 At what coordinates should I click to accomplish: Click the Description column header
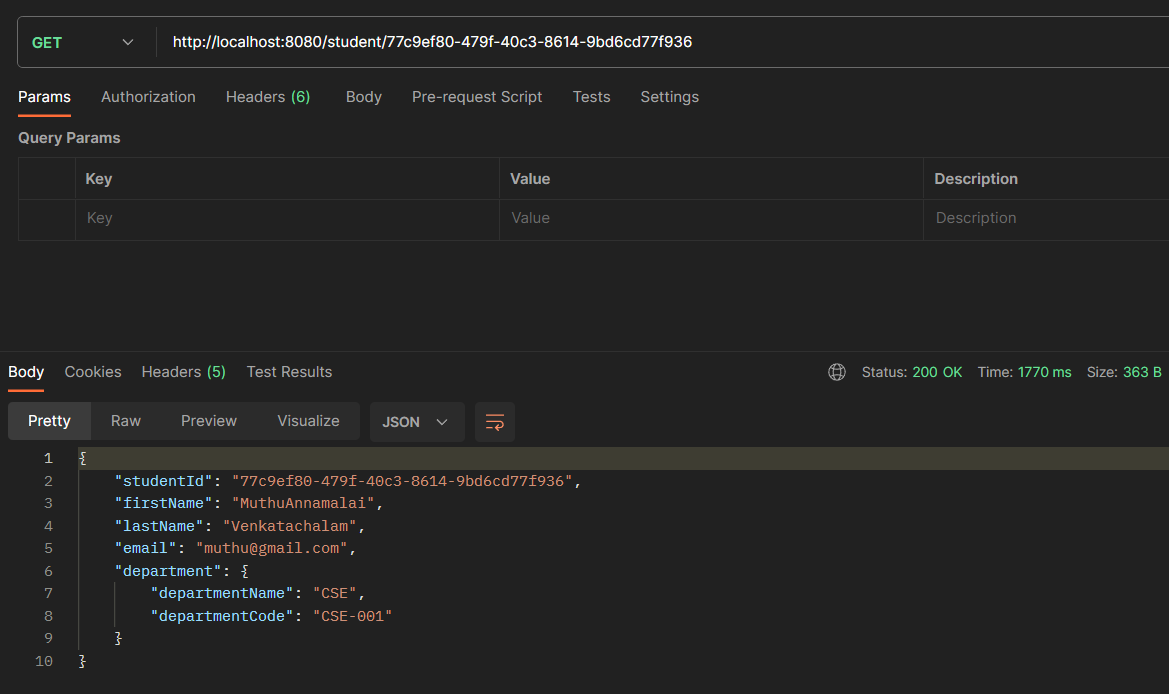pyautogui.click(x=976, y=179)
